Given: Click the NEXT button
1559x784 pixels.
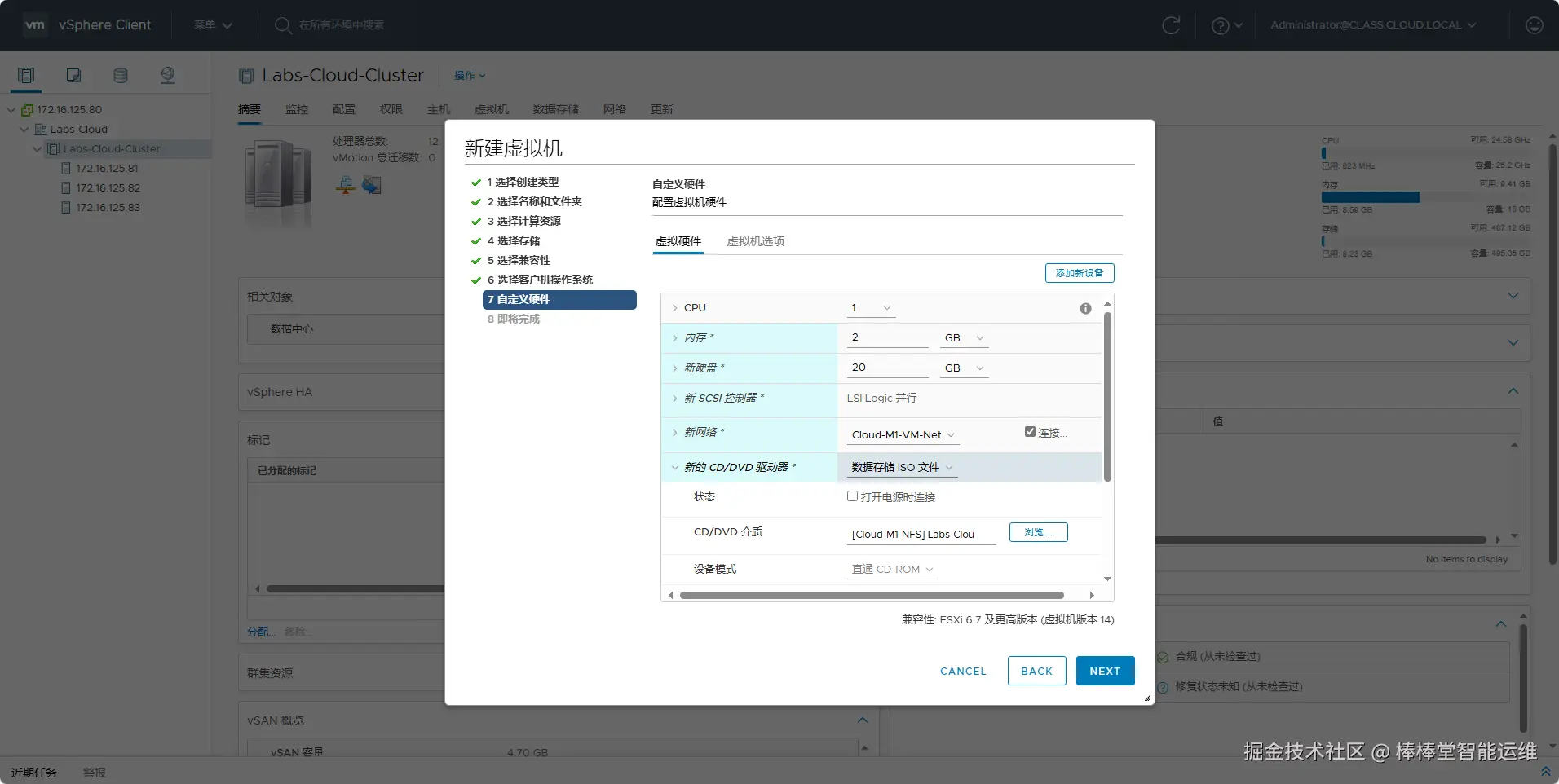Looking at the screenshot, I should (1106, 671).
